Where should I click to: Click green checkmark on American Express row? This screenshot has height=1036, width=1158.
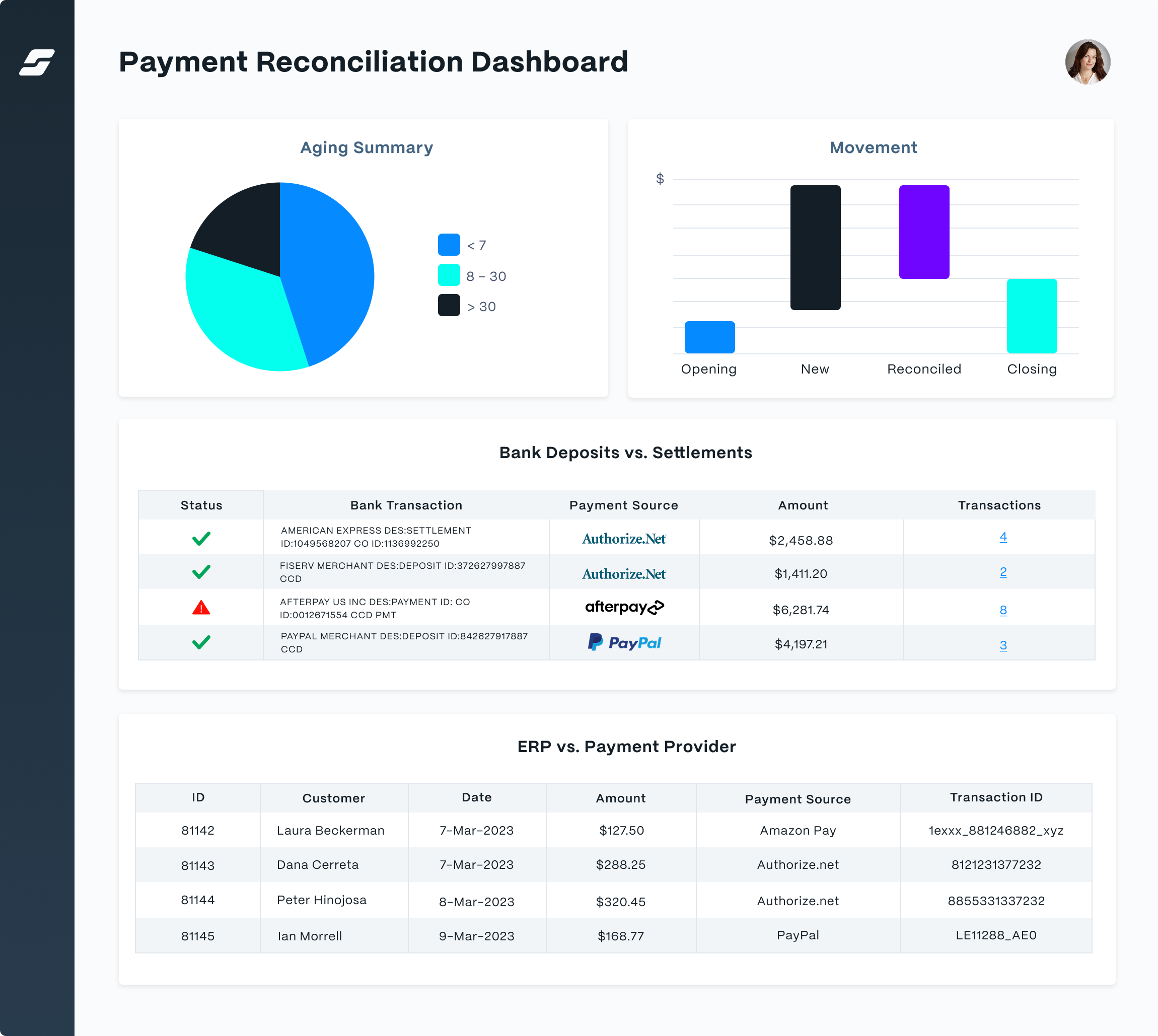201,538
